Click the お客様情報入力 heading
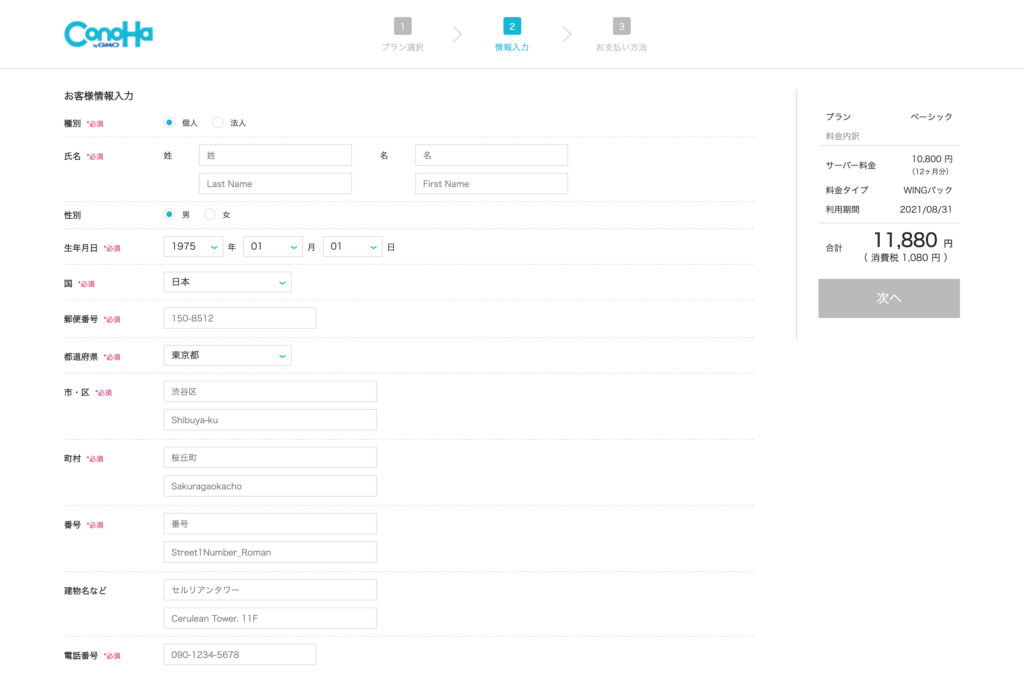 click(99, 95)
